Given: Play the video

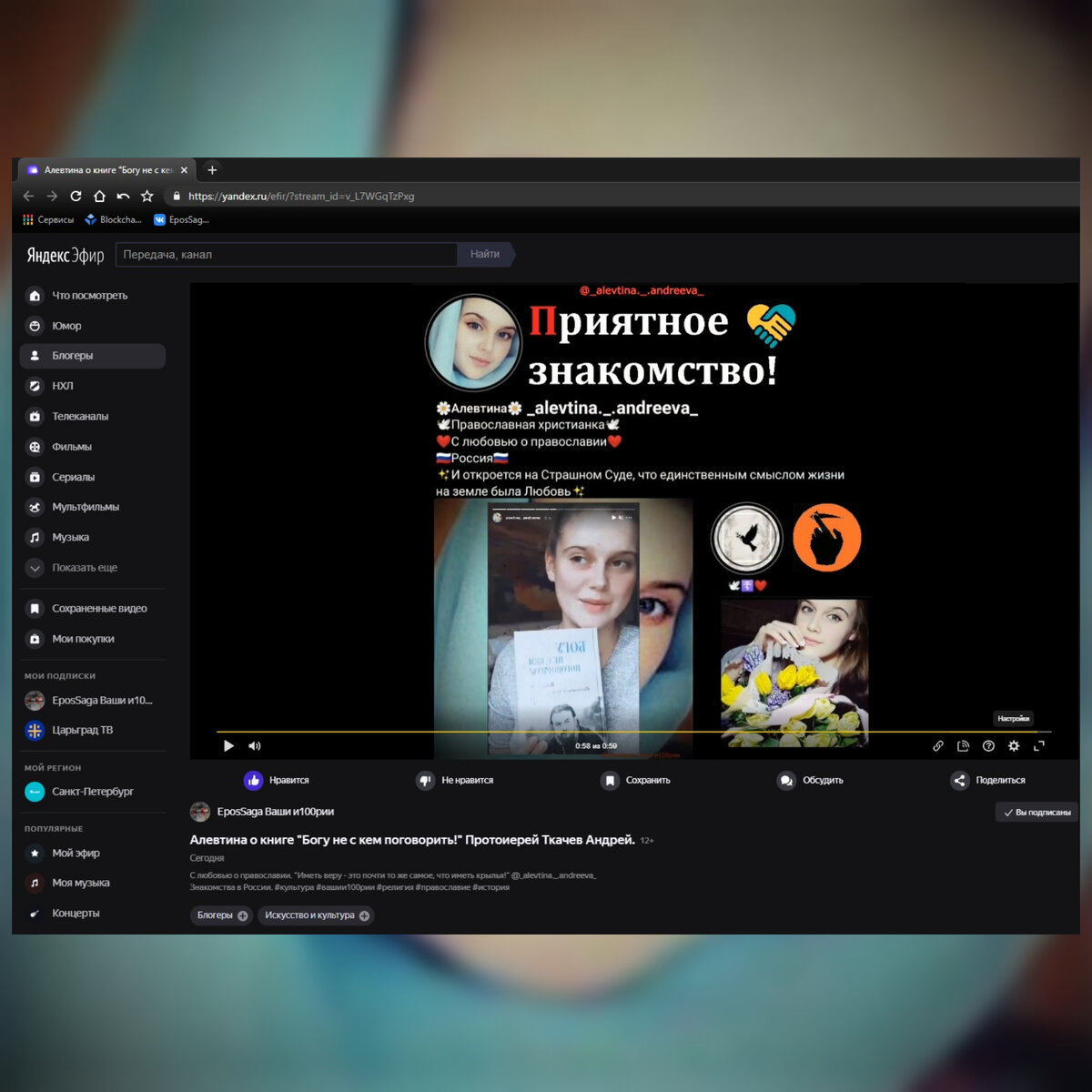Looking at the screenshot, I should click(228, 746).
